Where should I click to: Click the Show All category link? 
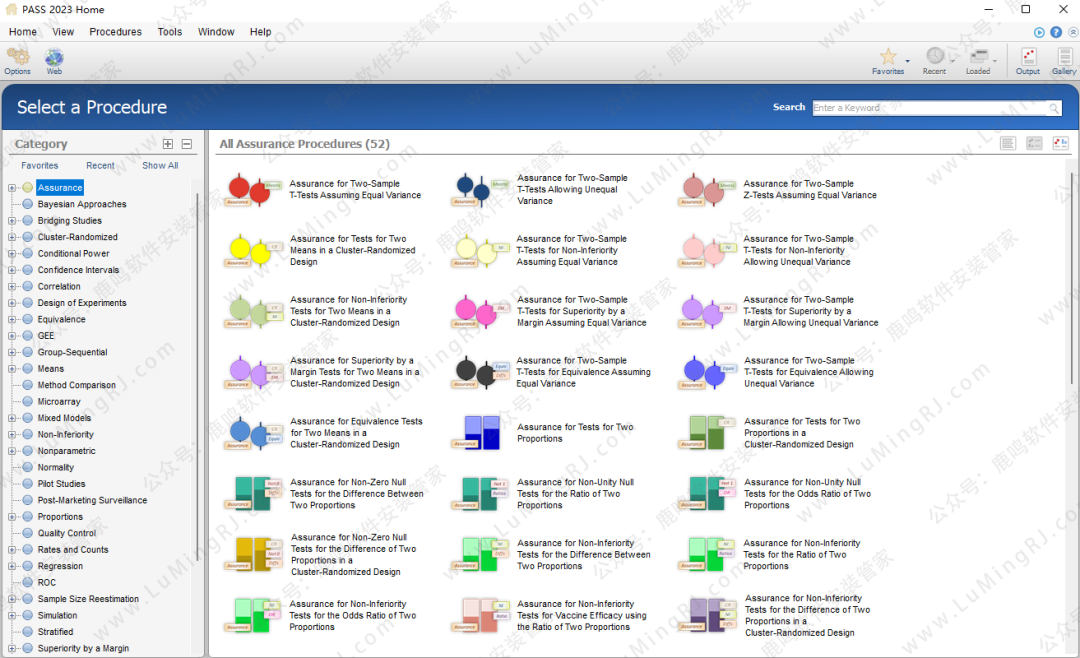click(160, 166)
